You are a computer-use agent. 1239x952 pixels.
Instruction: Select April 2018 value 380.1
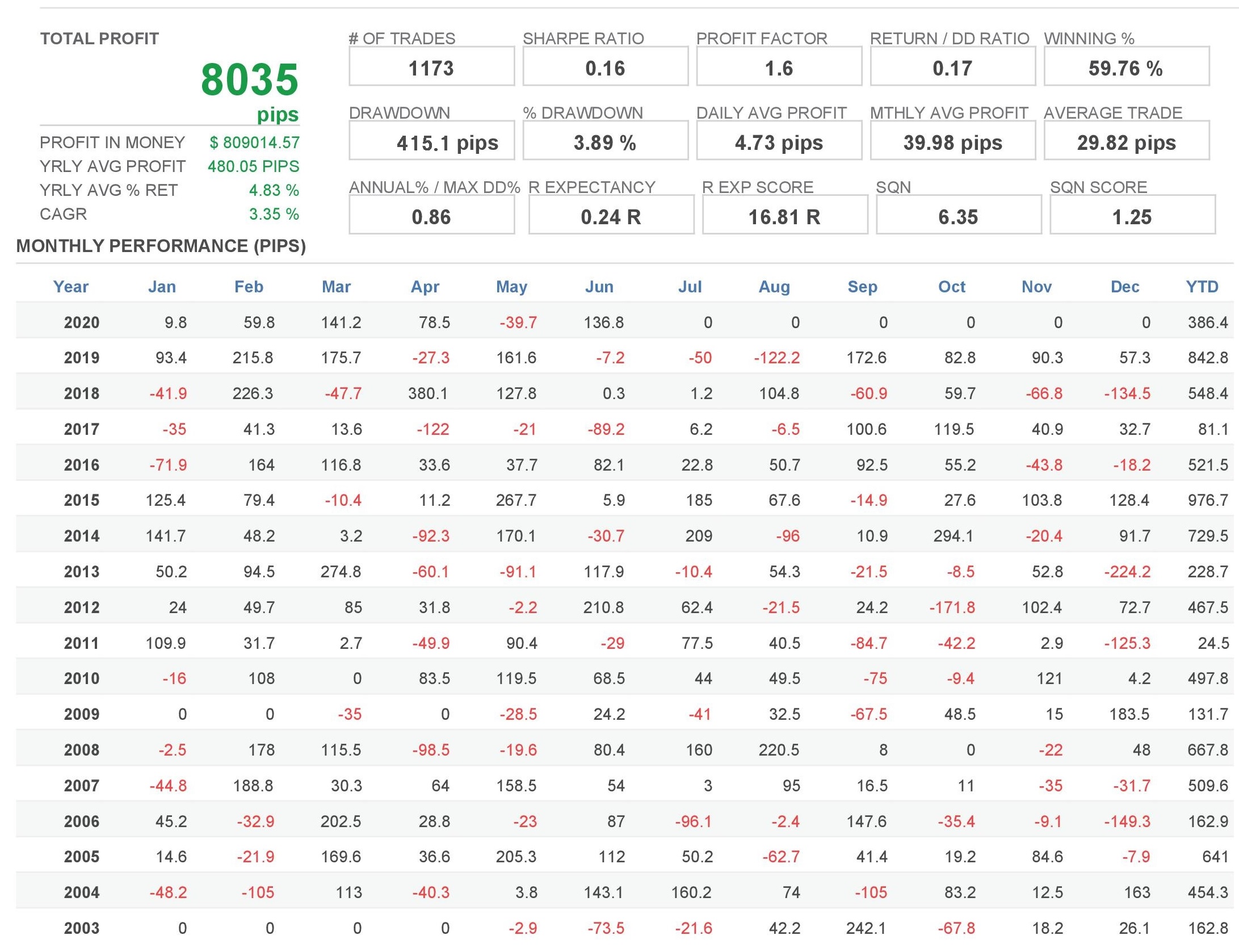point(428,393)
